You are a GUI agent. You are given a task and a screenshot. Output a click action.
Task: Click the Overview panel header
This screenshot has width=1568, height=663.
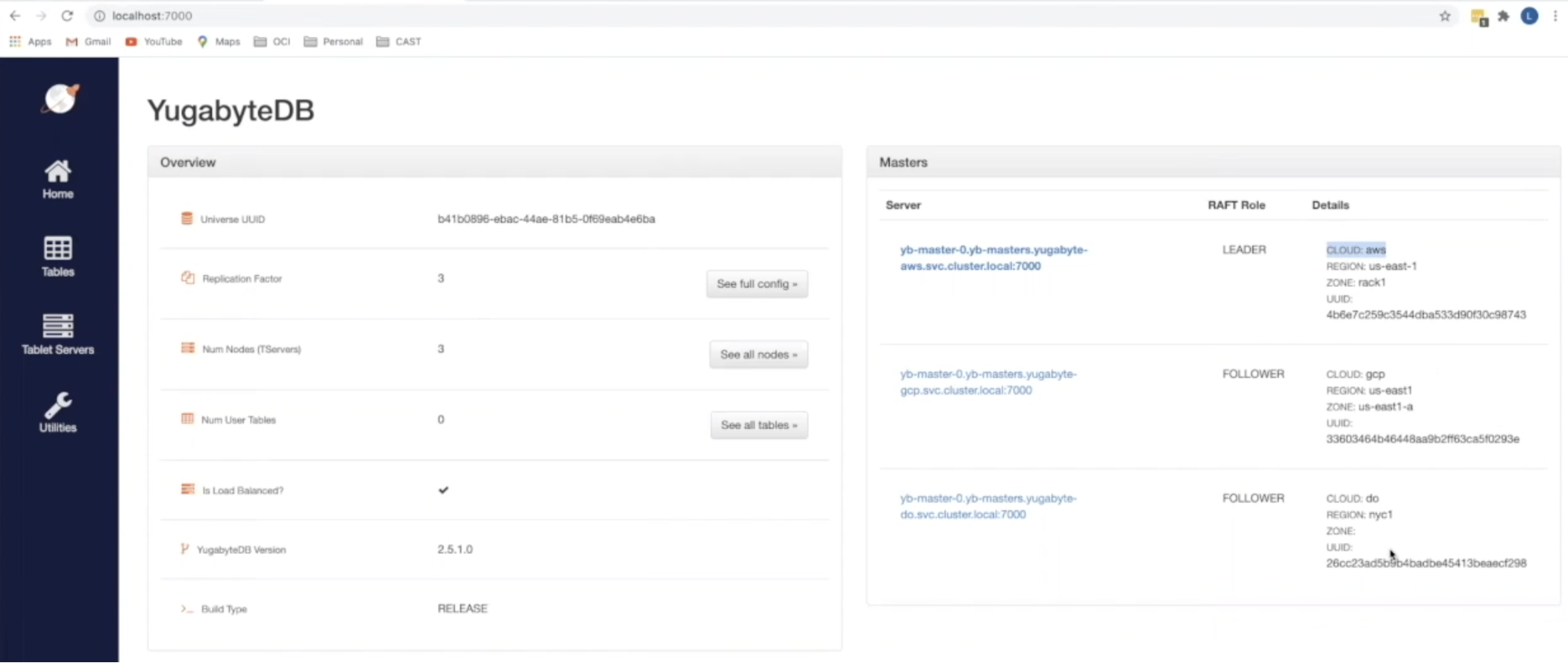click(495, 162)
